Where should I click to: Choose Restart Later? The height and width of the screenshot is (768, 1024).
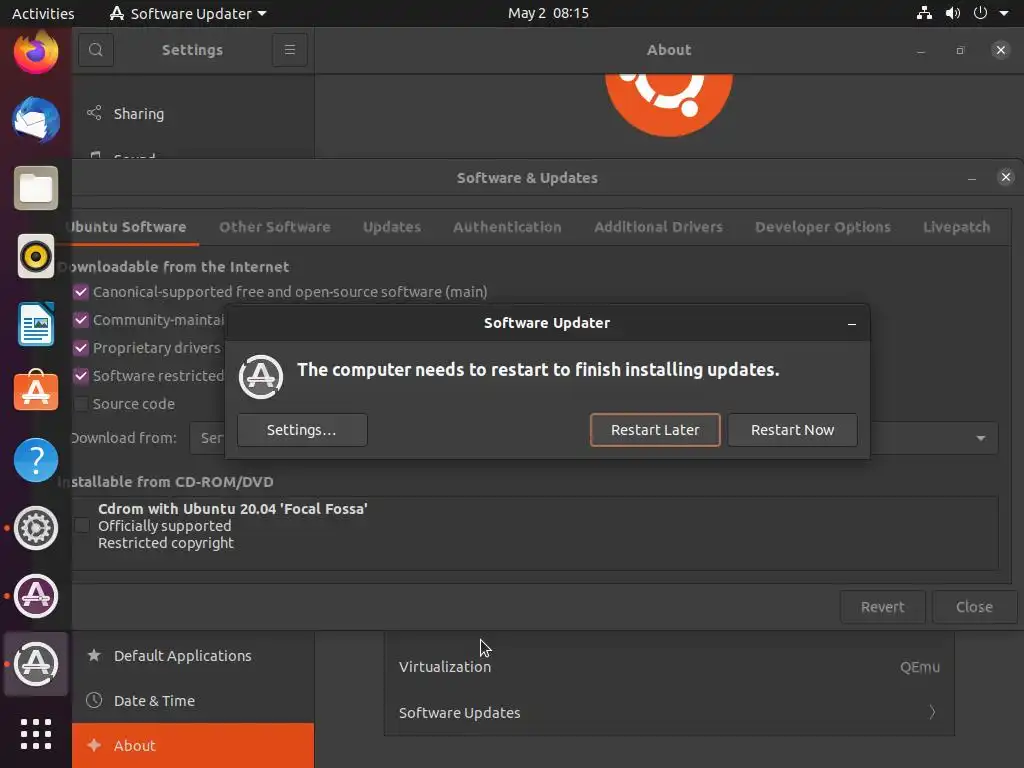pyautogui.click(x=655, y=430)
